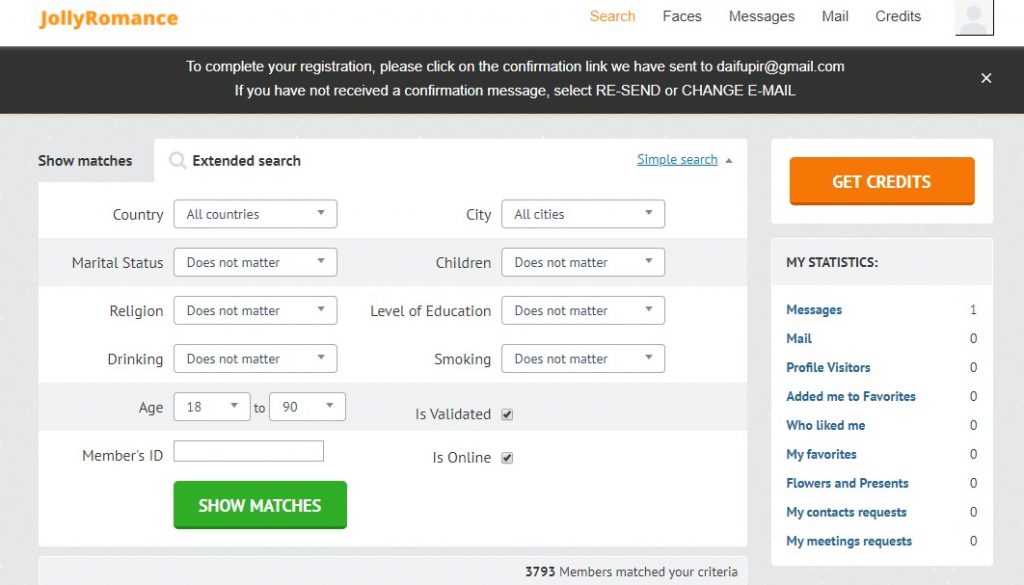This screenshot has width=1024, height=585.
Task: Open the Marital Status dropdown
Action: [255, 262]
